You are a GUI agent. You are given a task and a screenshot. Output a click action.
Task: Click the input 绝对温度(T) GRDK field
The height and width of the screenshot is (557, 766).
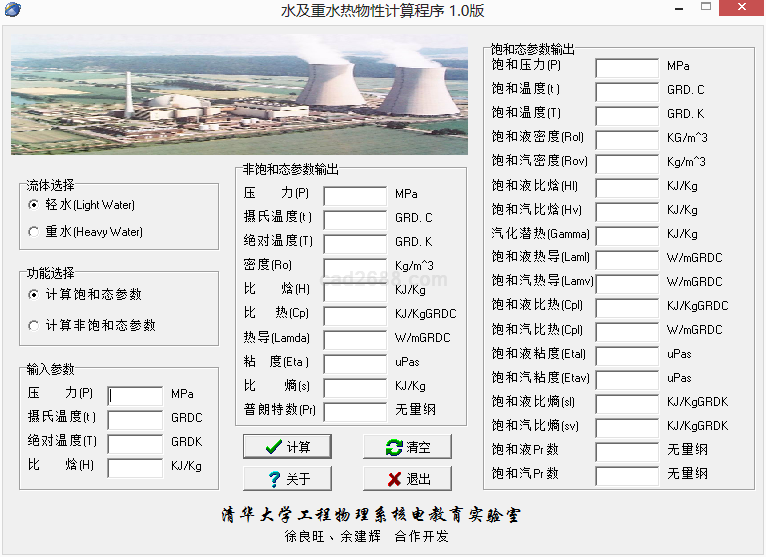[135, 444]
